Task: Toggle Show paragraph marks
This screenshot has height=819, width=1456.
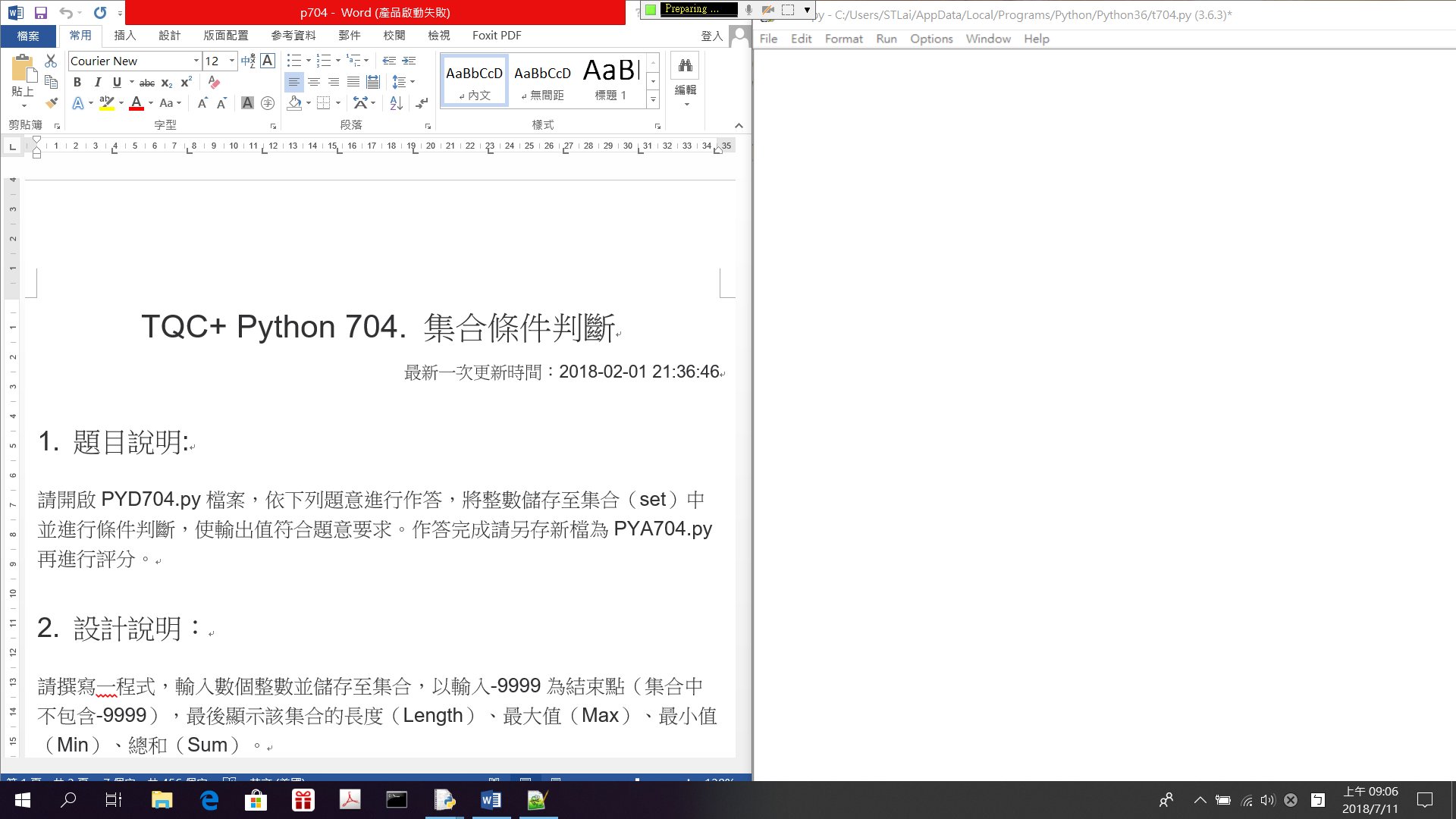Action: [422, 103]
